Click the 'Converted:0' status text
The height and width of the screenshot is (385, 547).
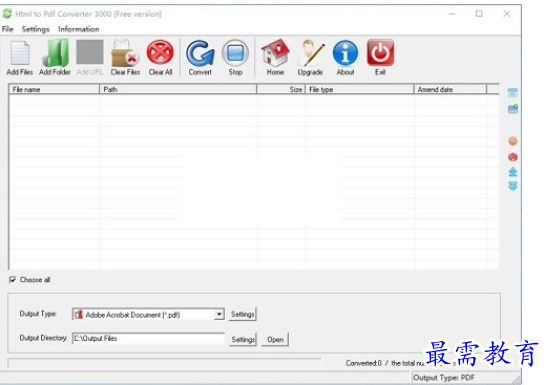tap(364, 363)
